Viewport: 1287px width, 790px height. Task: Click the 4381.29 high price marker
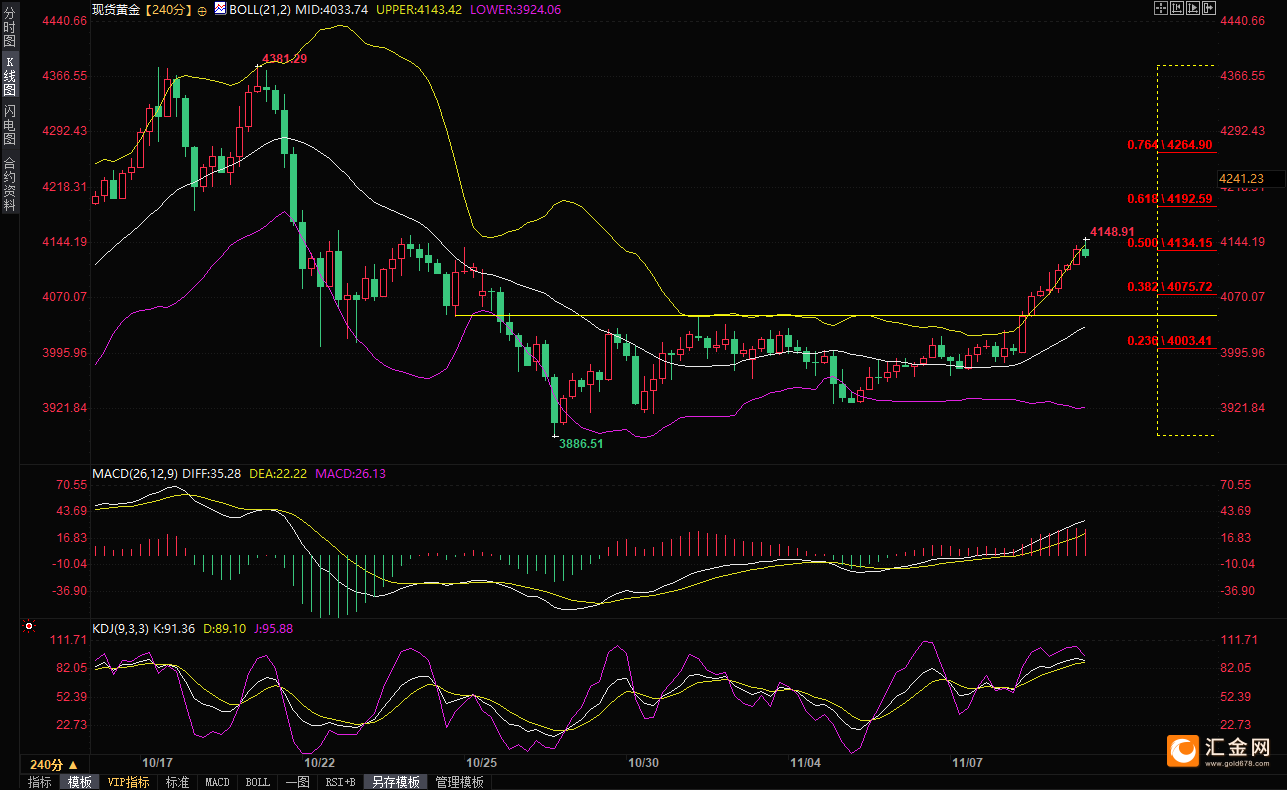pos(284,59)
